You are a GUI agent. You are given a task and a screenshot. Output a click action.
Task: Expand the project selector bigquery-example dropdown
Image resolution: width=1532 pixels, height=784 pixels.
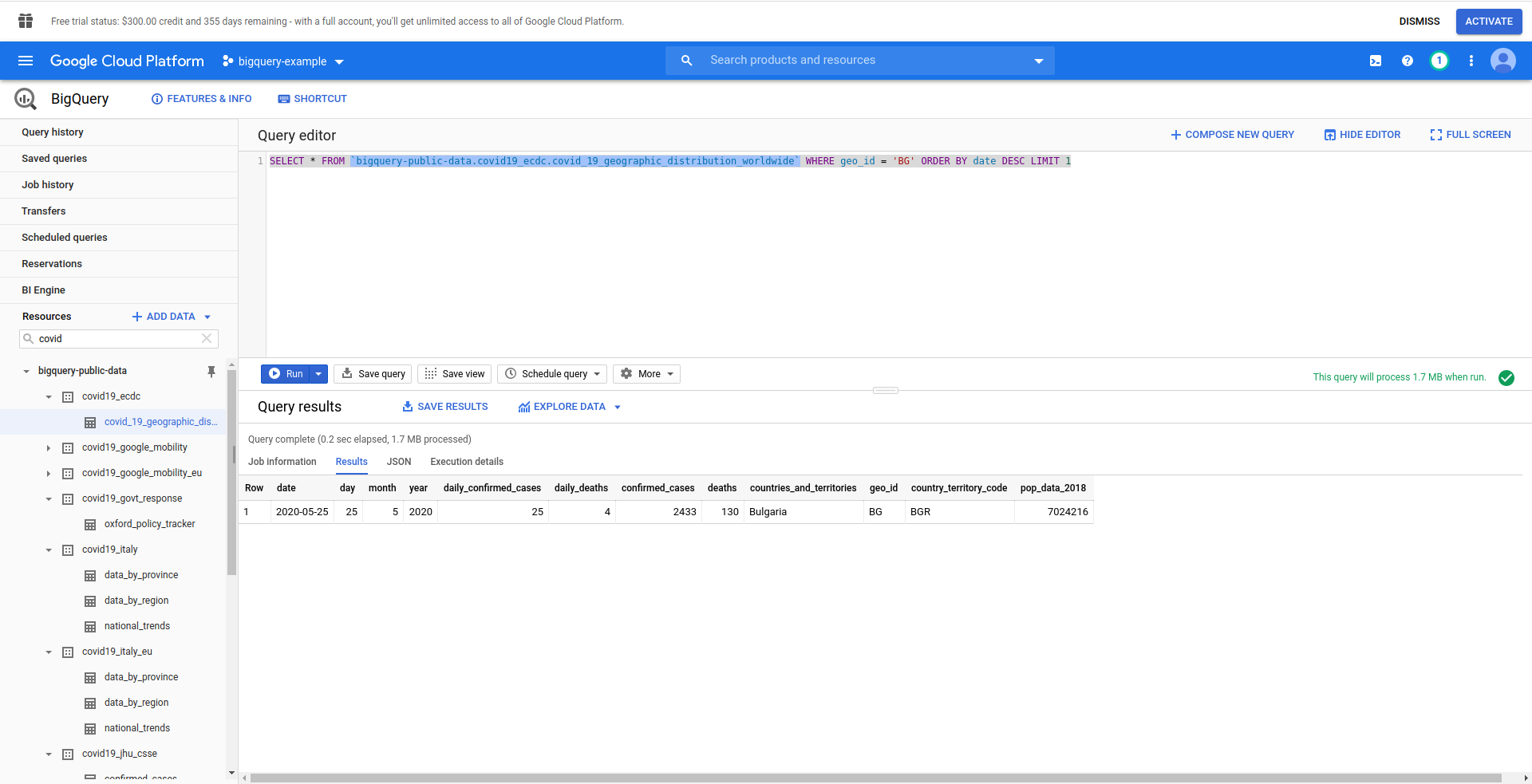tap(282, 61)
